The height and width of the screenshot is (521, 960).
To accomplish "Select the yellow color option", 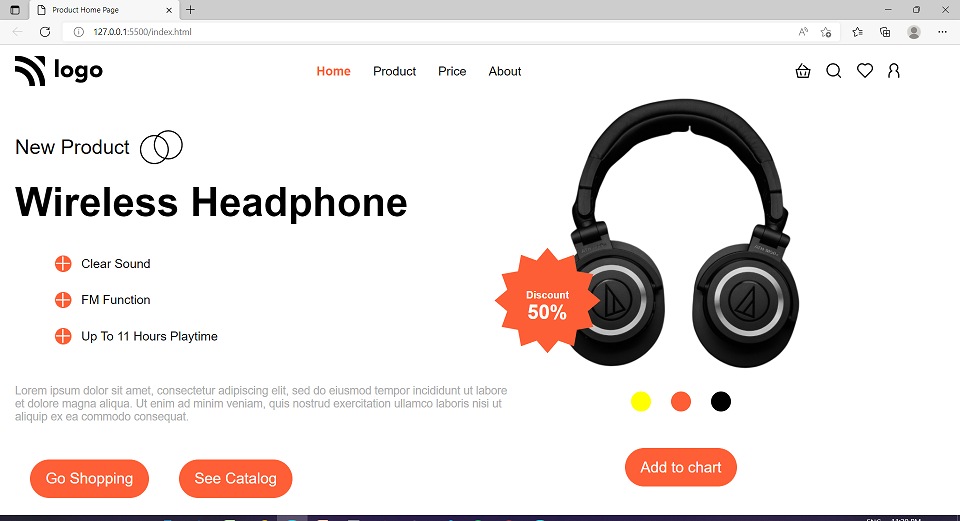I will pyautogui.click(x=641, y=402).
